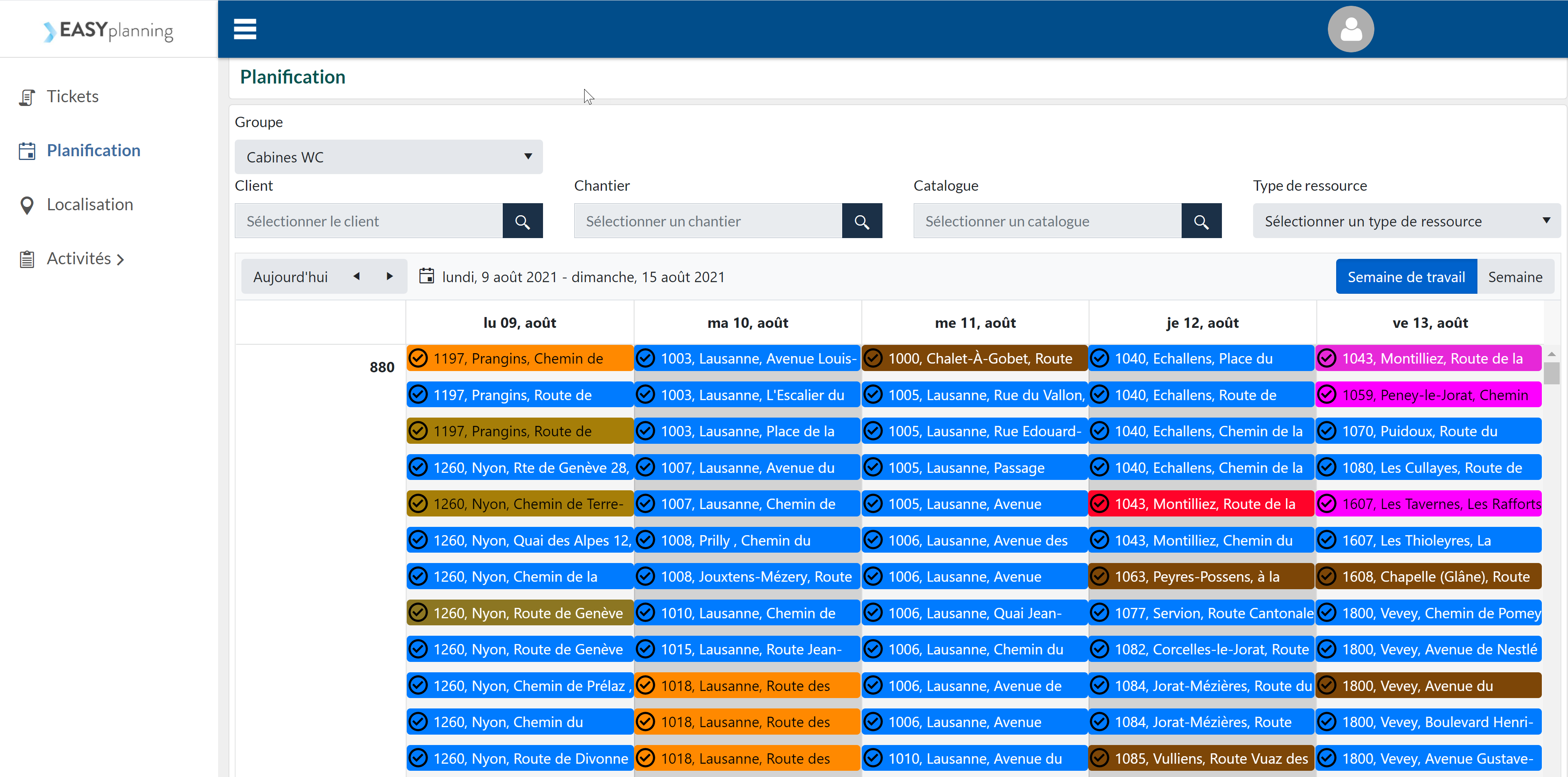Go to next week arrow
1568x777 pixels.
(x=390, y=276)
